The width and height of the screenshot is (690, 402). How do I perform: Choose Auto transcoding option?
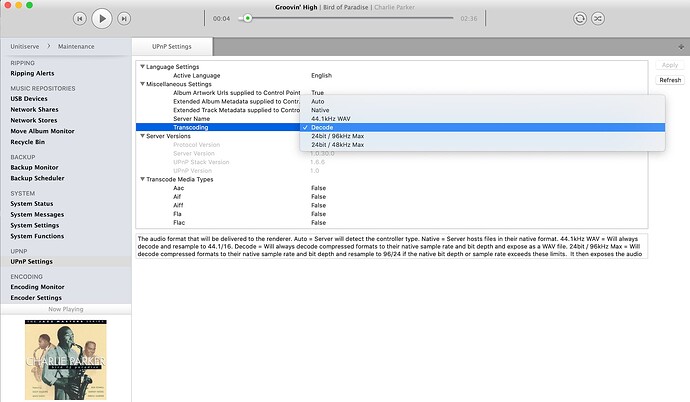point(482,101)
